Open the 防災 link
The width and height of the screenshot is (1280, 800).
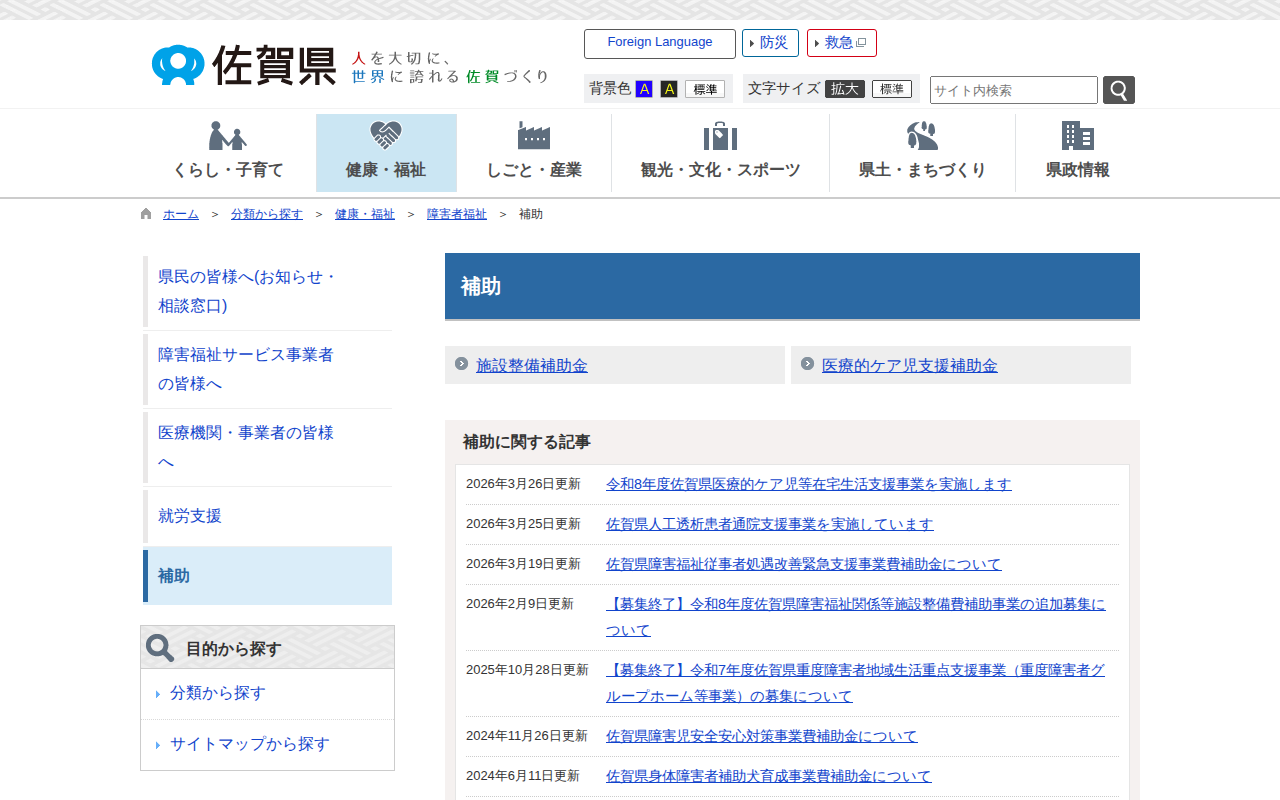(x=770, y=43)
